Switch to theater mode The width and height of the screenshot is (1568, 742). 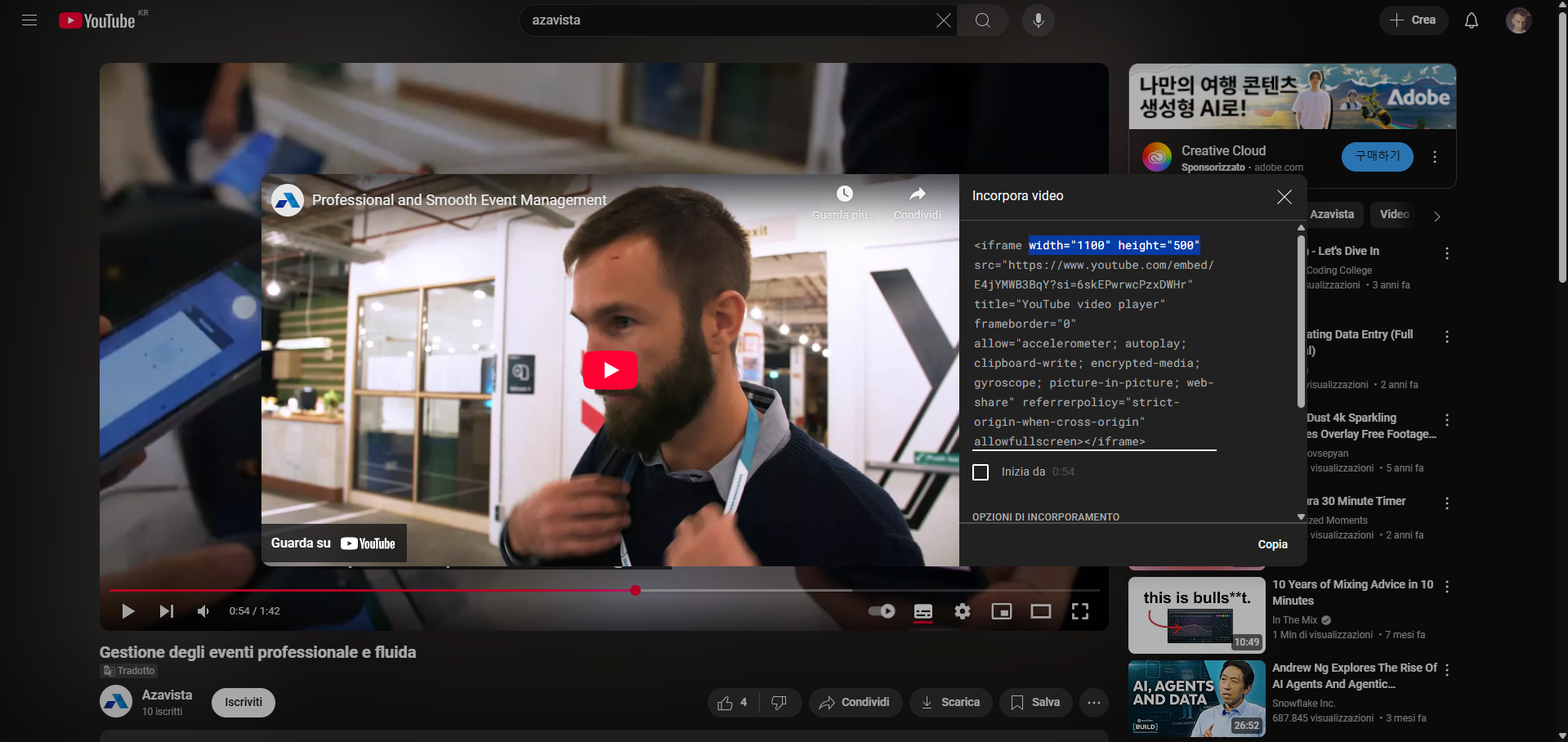[x=1041, y=611]
